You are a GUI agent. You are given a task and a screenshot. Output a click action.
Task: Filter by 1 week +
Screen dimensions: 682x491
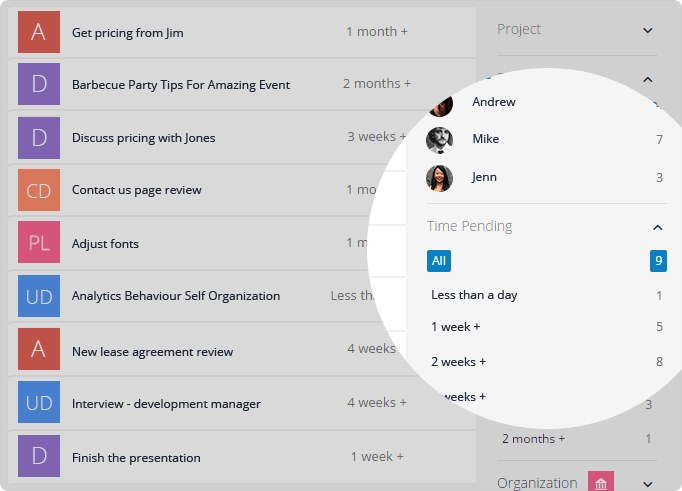point(455,327)
